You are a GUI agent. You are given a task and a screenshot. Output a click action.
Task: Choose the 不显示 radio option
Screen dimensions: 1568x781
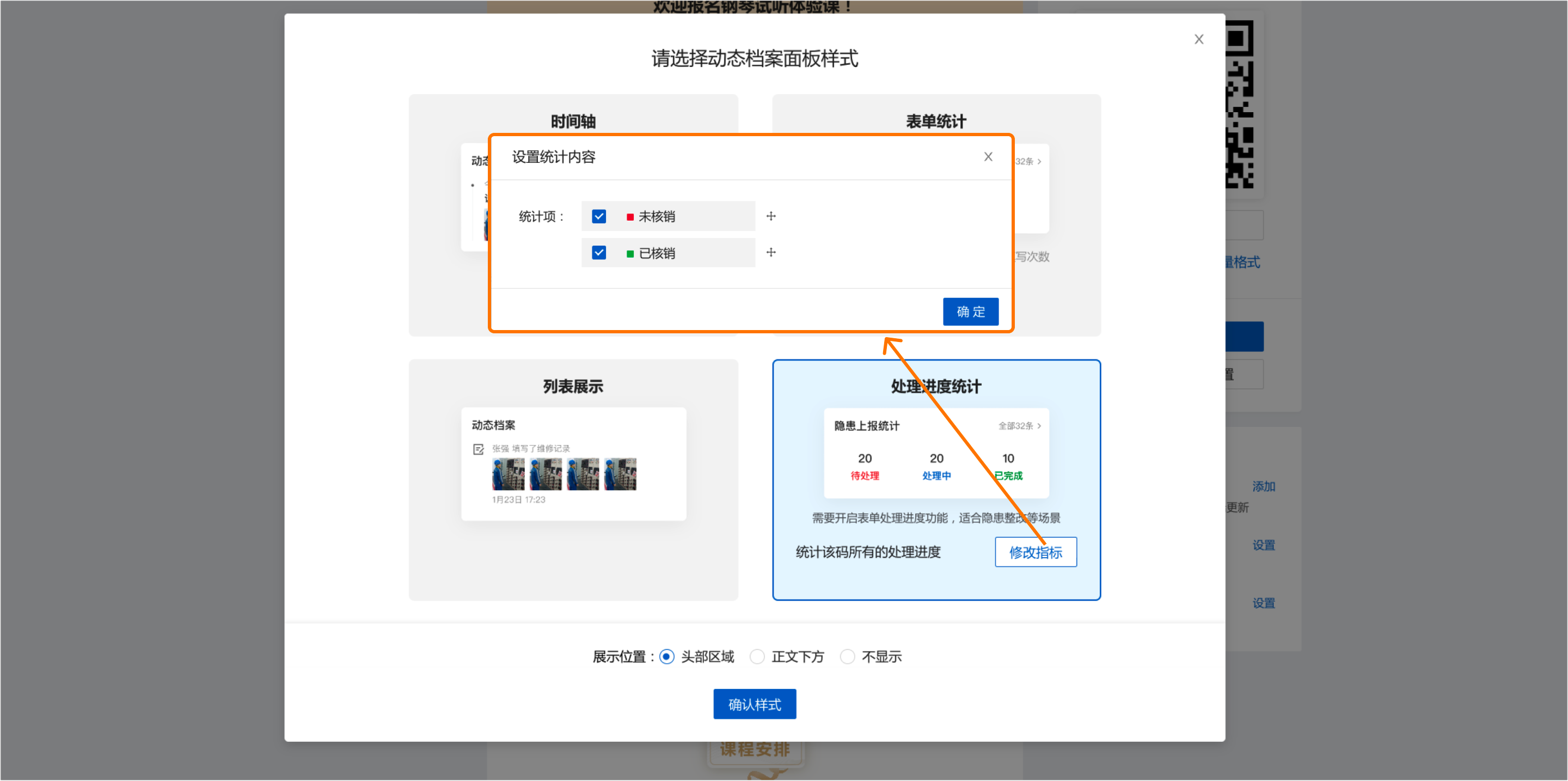click(x=847, y=656)
